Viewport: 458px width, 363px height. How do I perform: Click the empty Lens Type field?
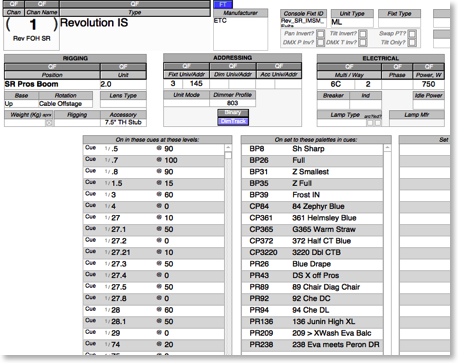coord(123,104)
